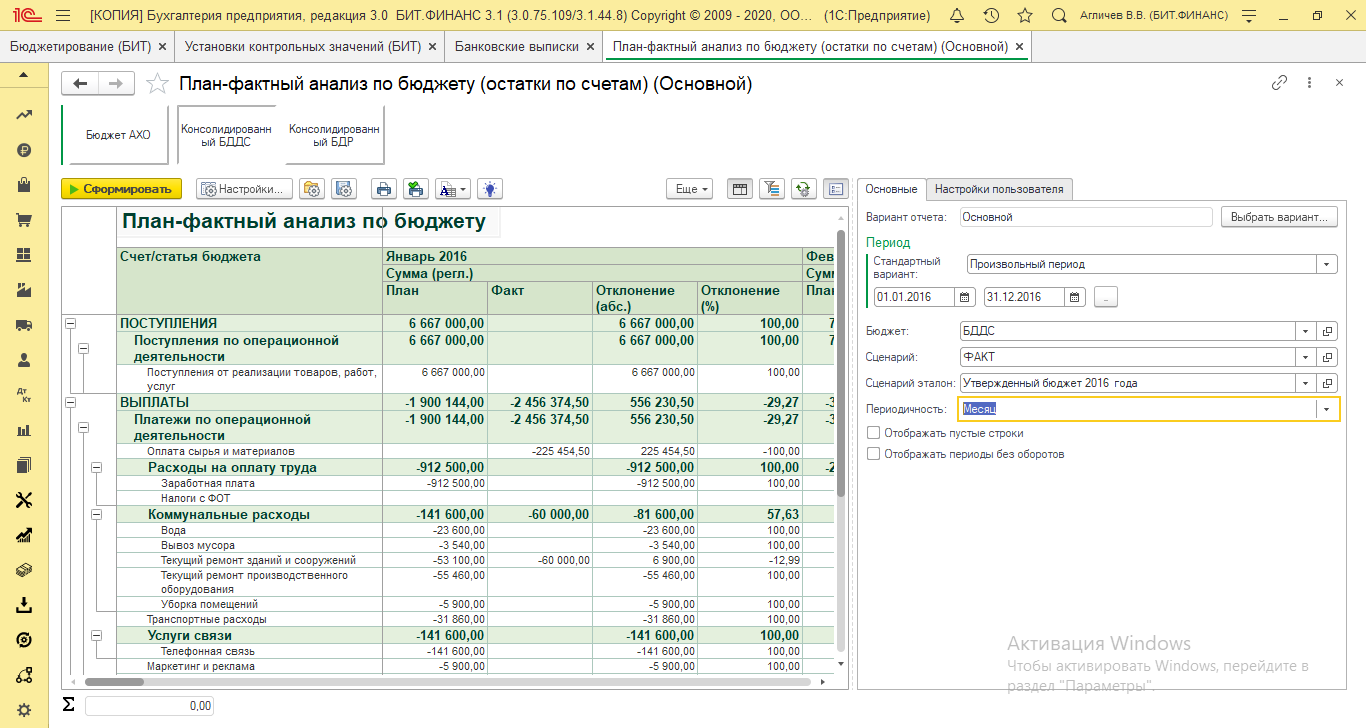Open start date calendar picker

coord(965,297)
